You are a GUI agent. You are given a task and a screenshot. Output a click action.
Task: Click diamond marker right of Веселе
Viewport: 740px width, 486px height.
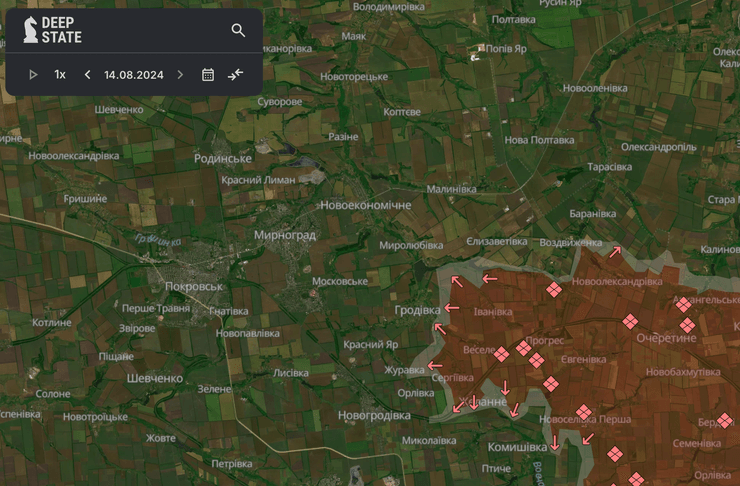(x=502, y=354)
